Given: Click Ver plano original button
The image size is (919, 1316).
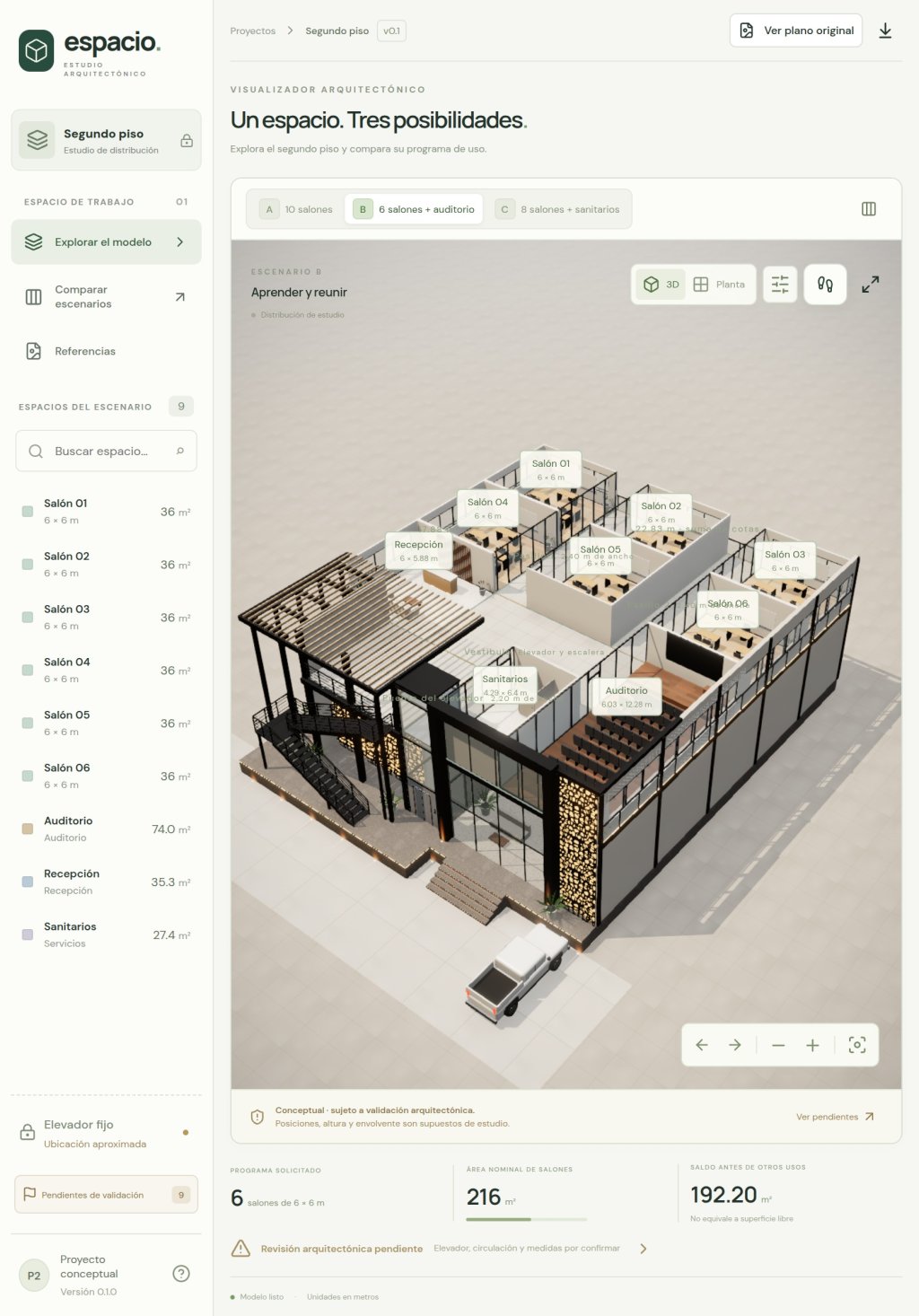Looking at the screenshot, I should 796,31.
